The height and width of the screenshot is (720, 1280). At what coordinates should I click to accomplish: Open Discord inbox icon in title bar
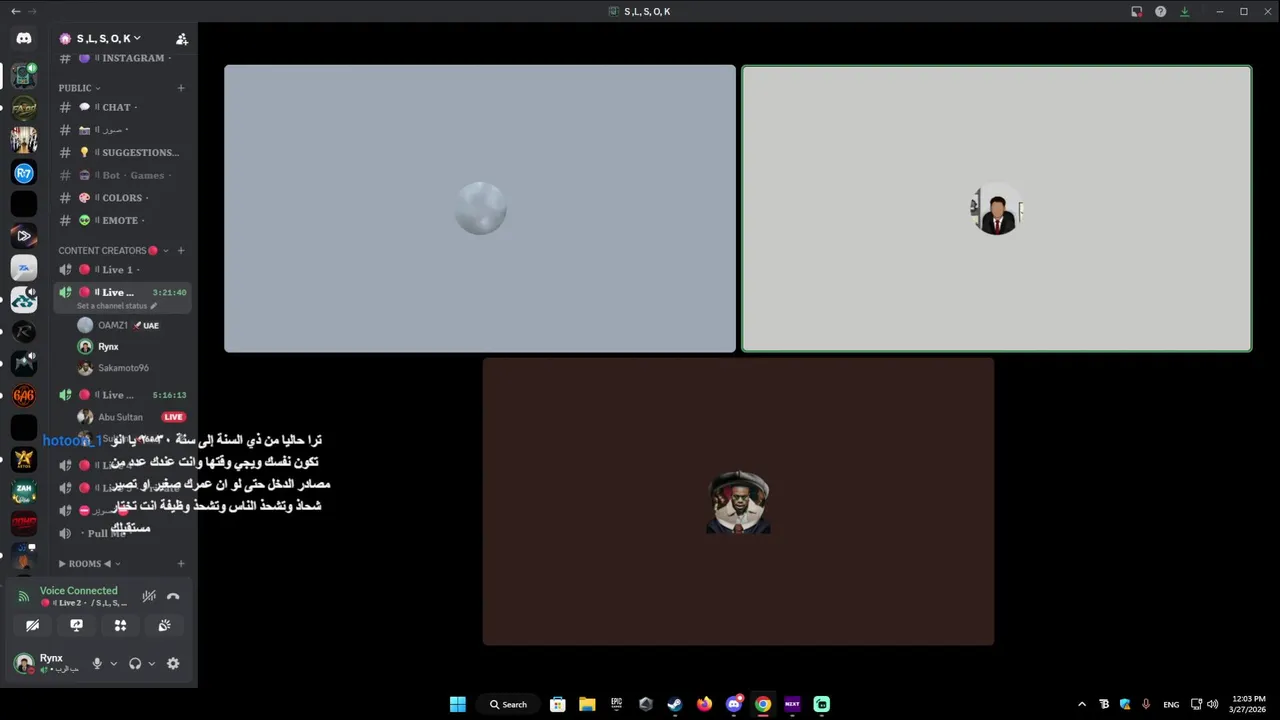[x=1137, y=11]
